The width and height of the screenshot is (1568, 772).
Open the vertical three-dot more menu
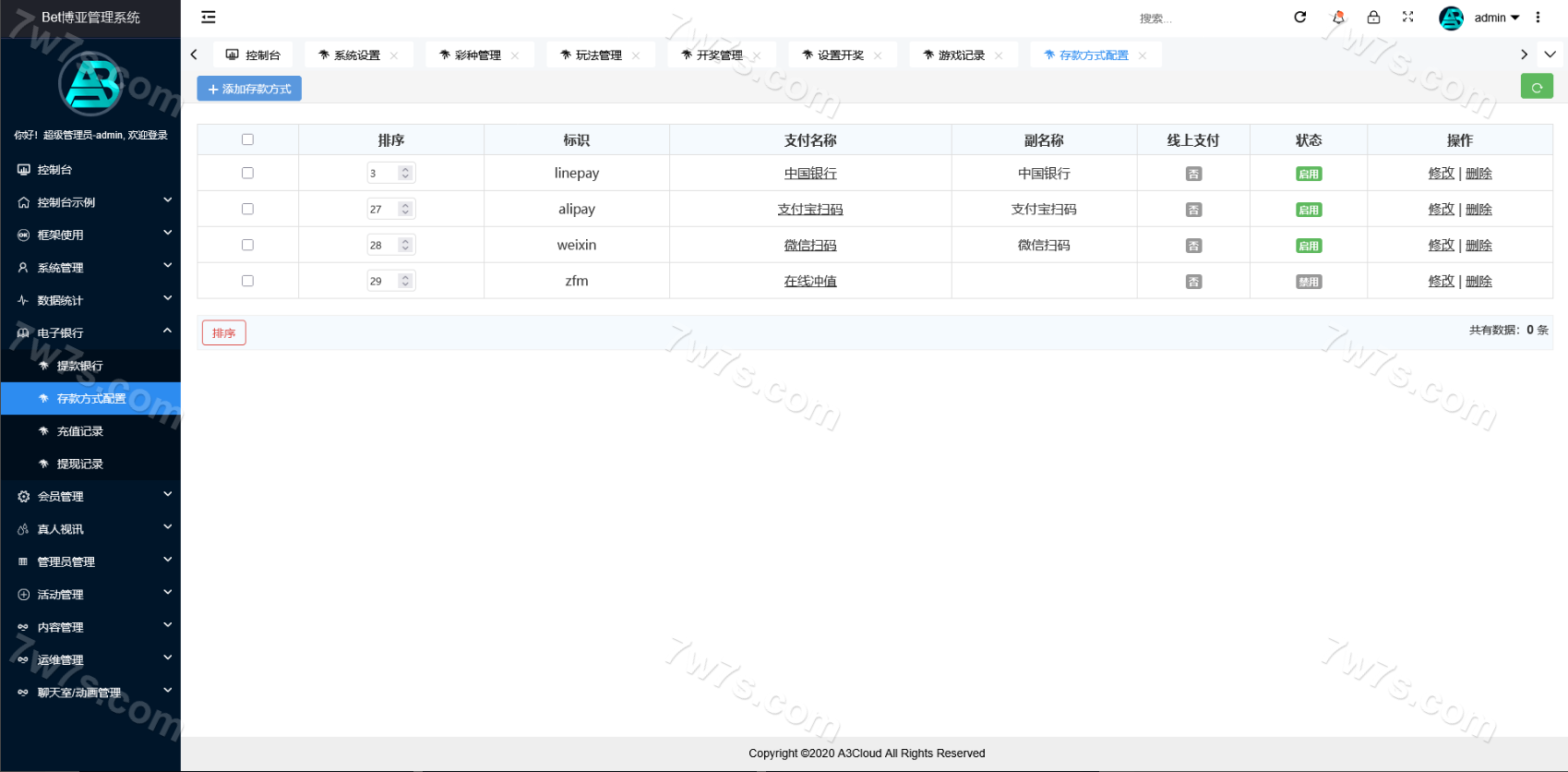coord(1538,18)
